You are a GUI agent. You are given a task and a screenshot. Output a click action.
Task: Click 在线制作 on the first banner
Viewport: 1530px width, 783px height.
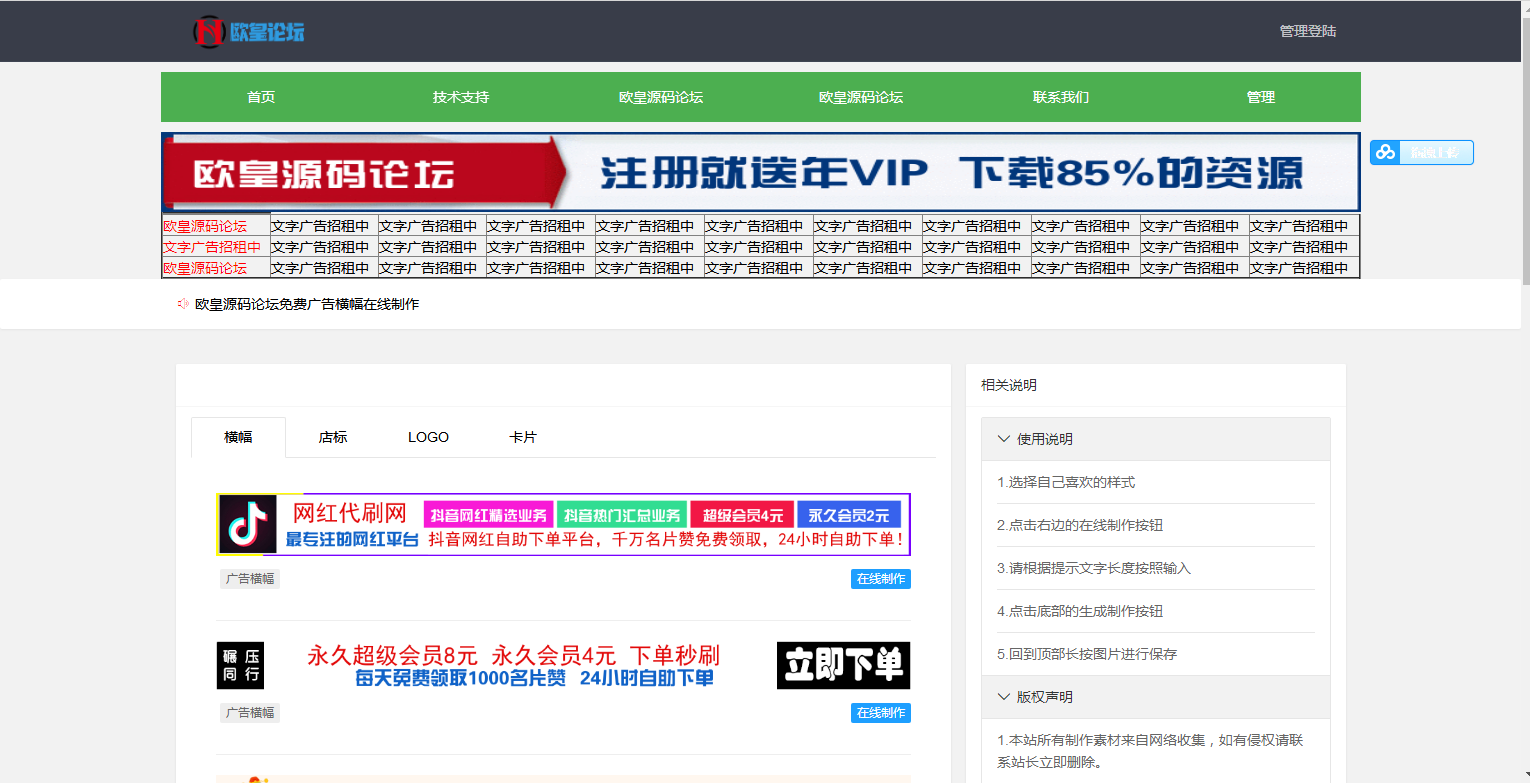(x=880, y=578)
